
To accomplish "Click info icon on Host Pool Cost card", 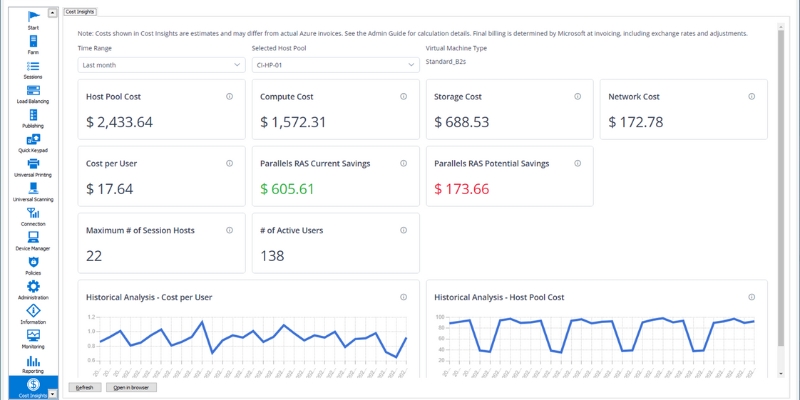I will [x=229, y=96].
